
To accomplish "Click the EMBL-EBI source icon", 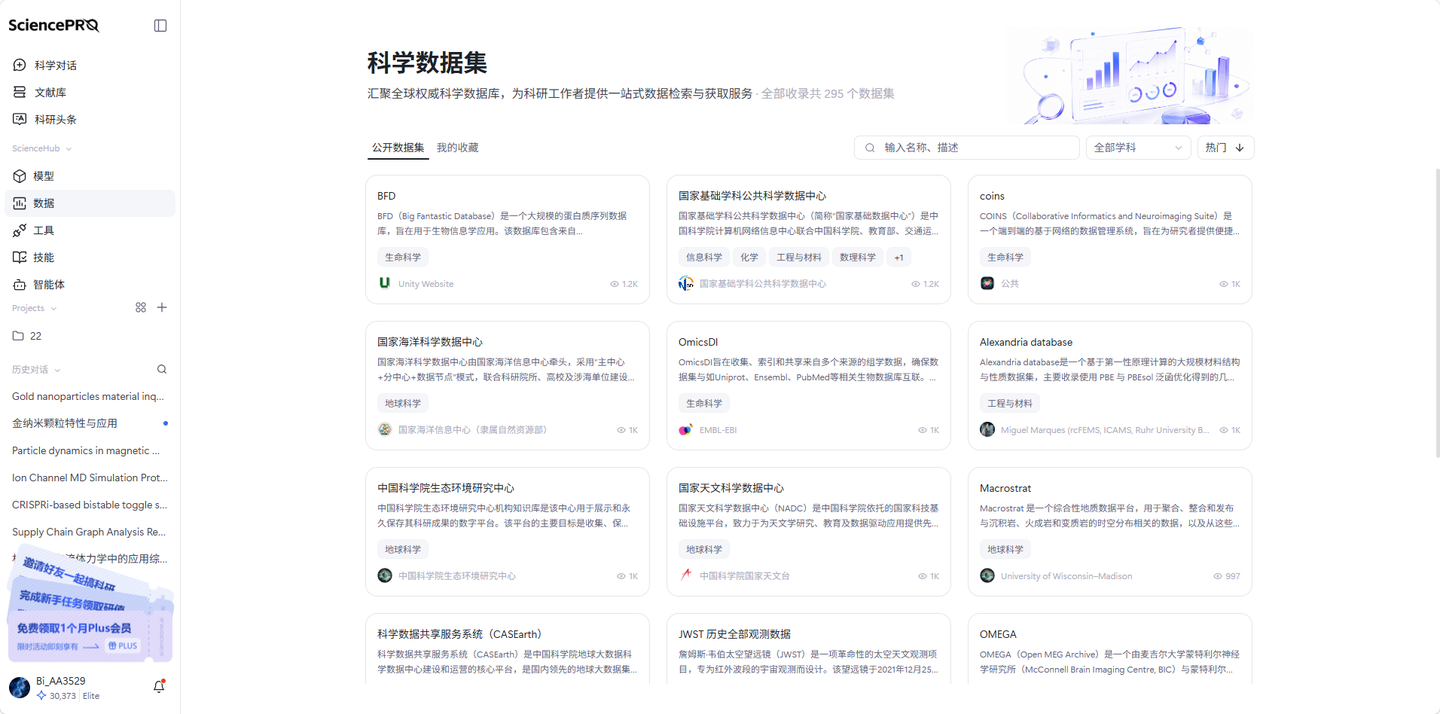I will pos(686,430).
